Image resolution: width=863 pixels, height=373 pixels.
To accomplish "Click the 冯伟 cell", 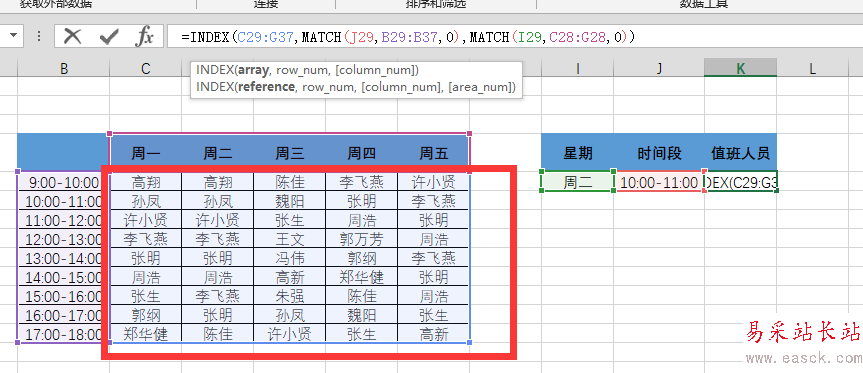I will pyautogui.click(x=290, y=258).
